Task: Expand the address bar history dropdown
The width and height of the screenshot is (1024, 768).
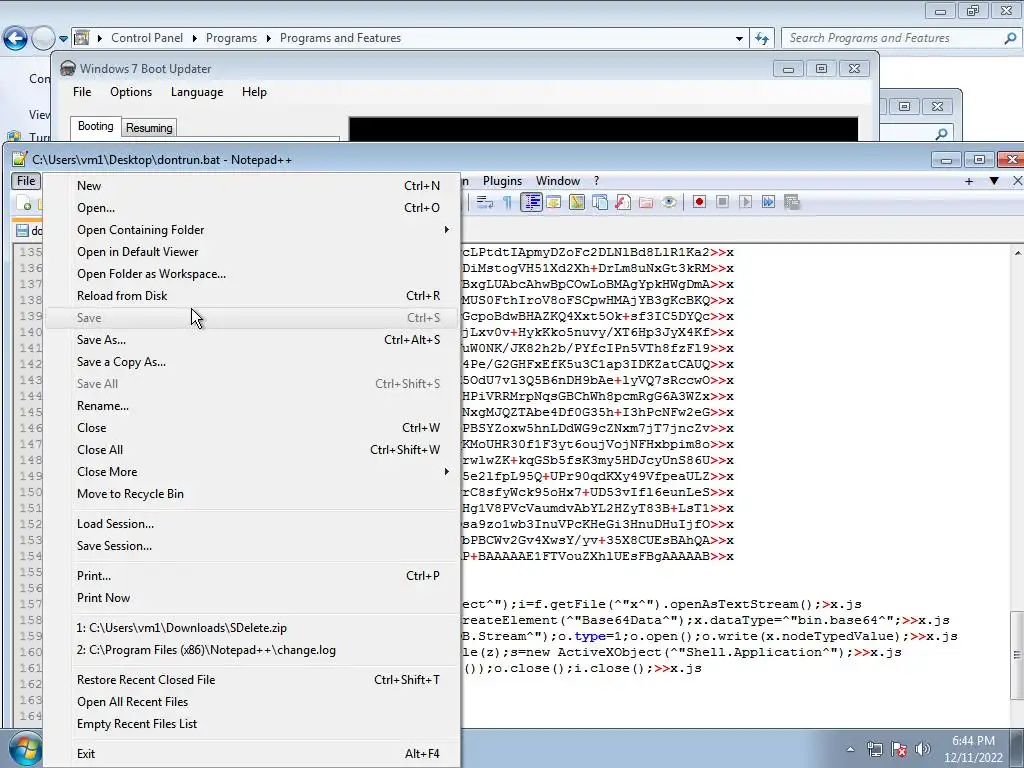Action: 739,39
